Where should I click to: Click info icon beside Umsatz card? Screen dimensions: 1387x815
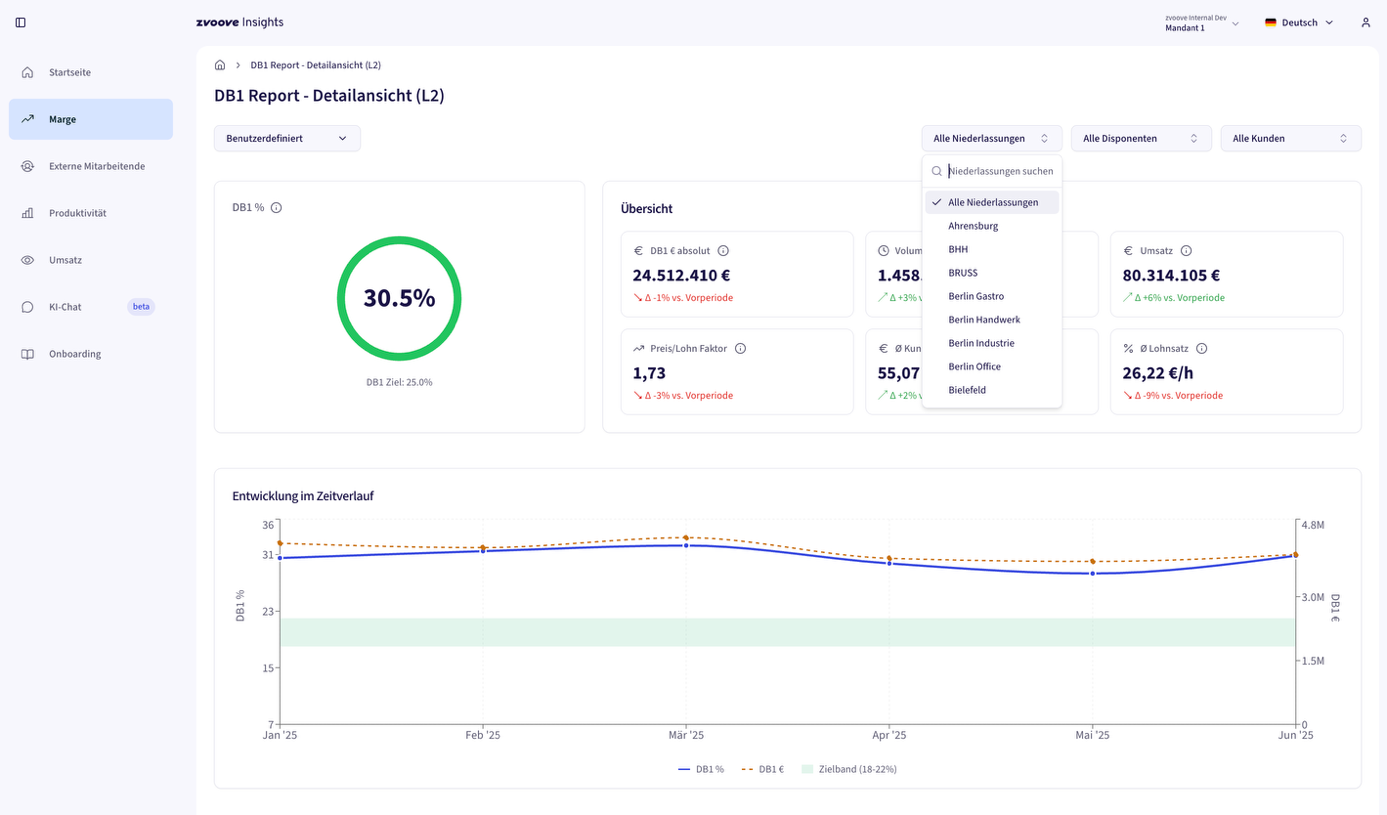[1186, 251]
